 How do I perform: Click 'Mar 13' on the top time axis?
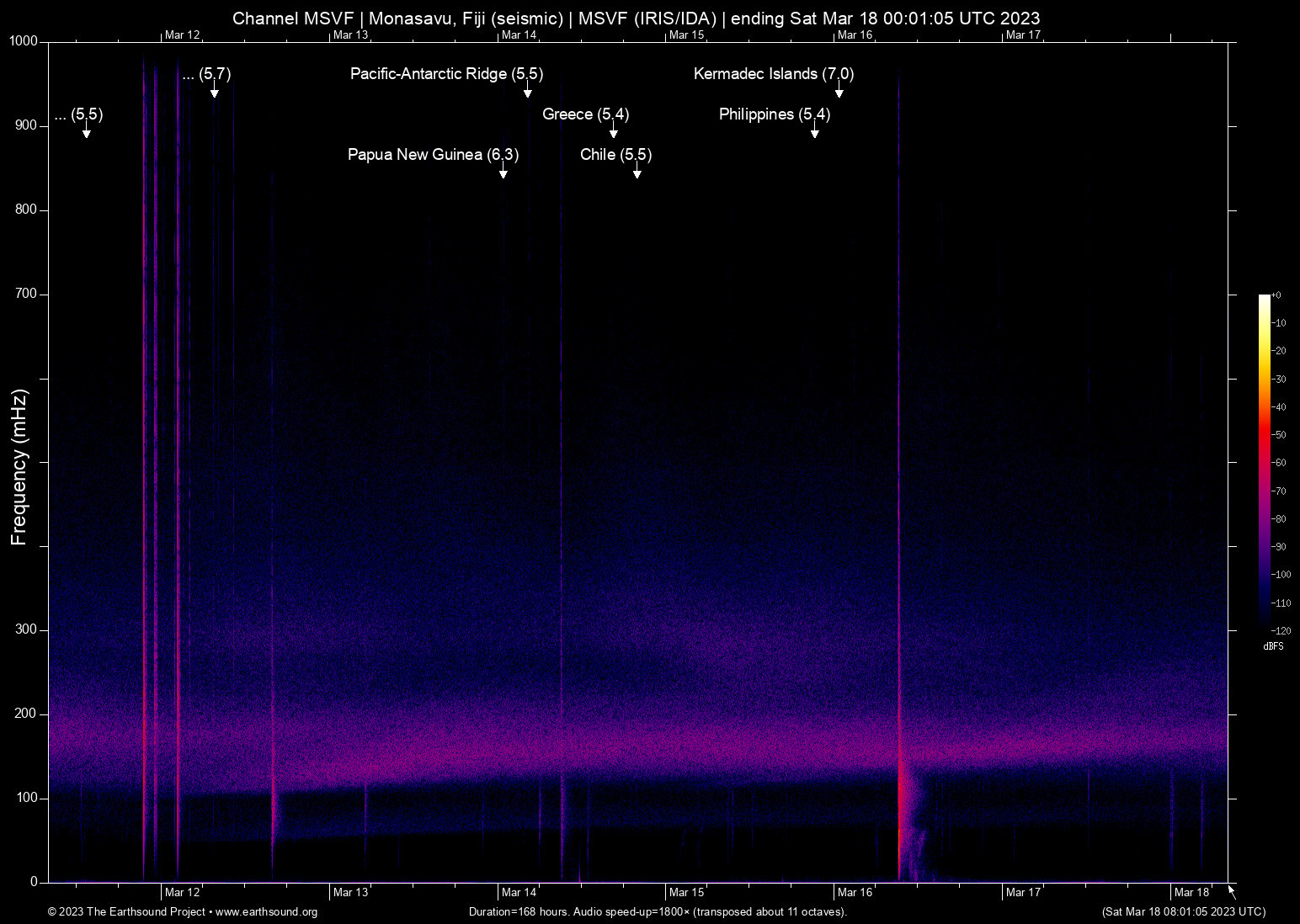coord(350,35)
